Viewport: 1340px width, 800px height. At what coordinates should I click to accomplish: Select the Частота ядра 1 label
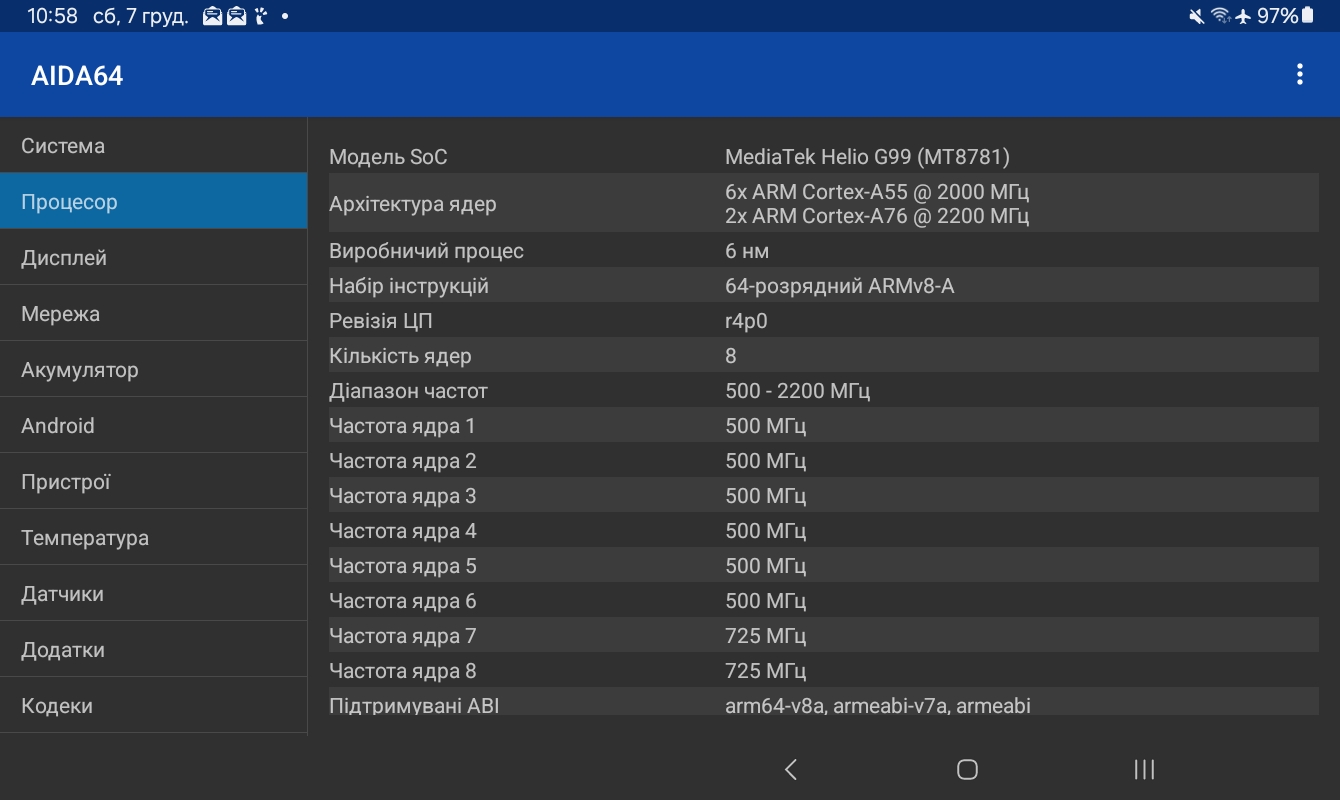point(402,426)
